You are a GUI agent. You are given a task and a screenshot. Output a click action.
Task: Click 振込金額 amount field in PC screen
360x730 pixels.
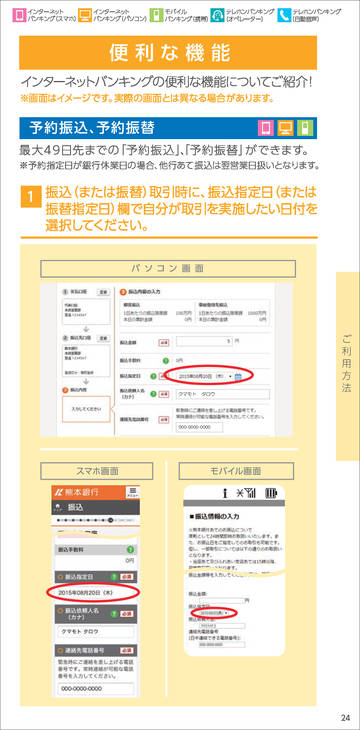pos(204,342)
